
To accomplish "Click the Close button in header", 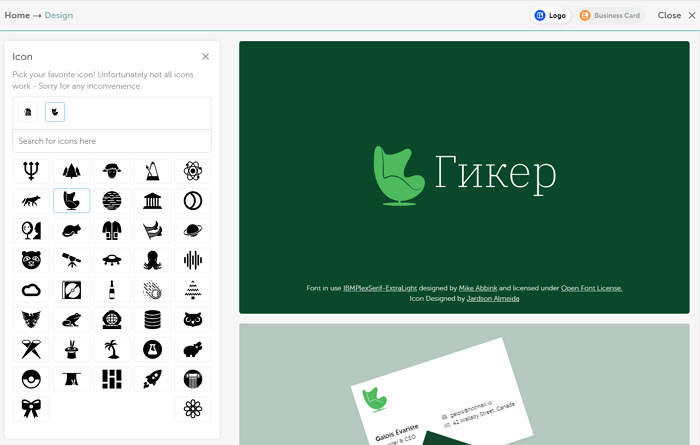I will click(x=676, y=15).
